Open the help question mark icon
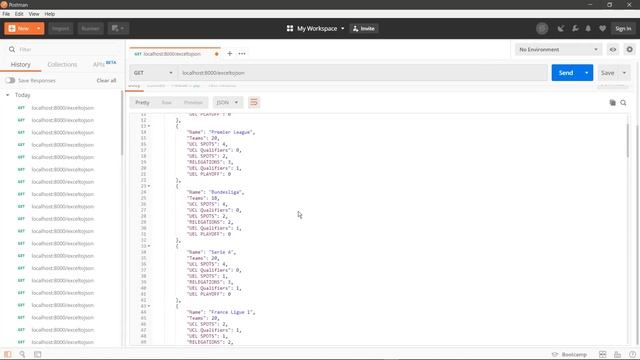The width and height of the screenshot is (640, 360). pyautogui.click(x=632, y=354)
